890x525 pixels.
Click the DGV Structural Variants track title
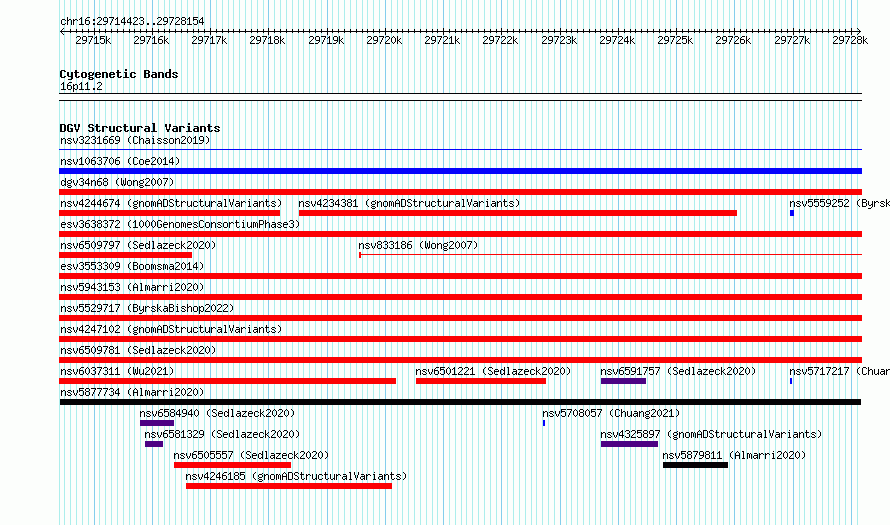[x=140, y=128]
